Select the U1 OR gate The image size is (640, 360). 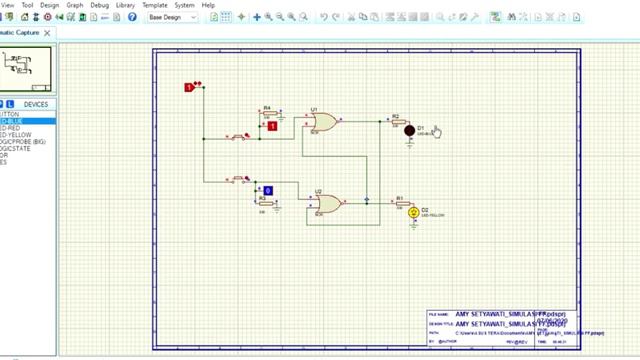tap(324, 122)
